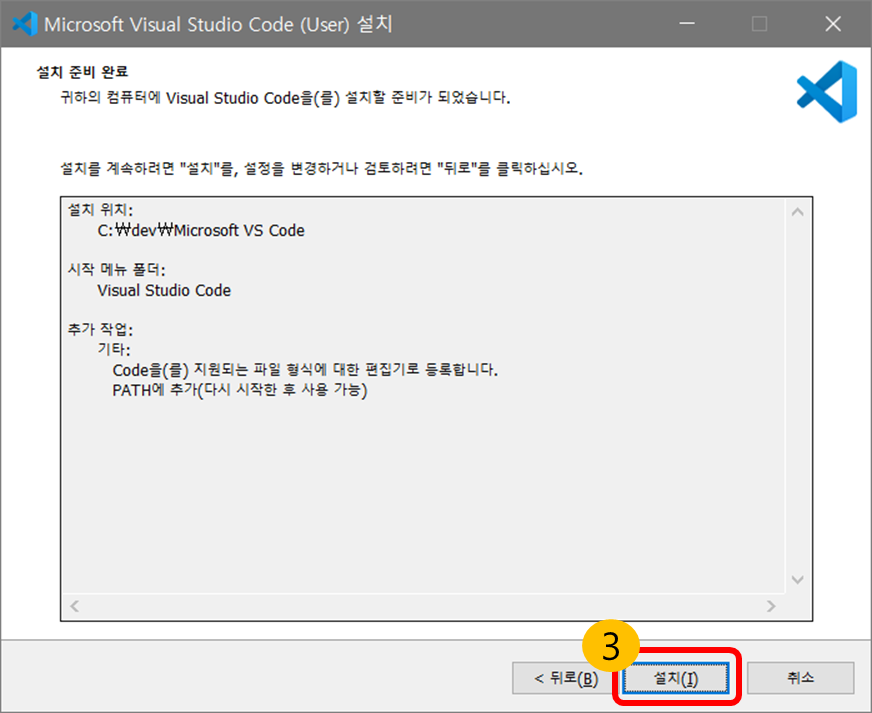The height and width of the screenshot is (713, 872).
Task: Click the summary box scroll down arrow
Action: pos(797,580)
